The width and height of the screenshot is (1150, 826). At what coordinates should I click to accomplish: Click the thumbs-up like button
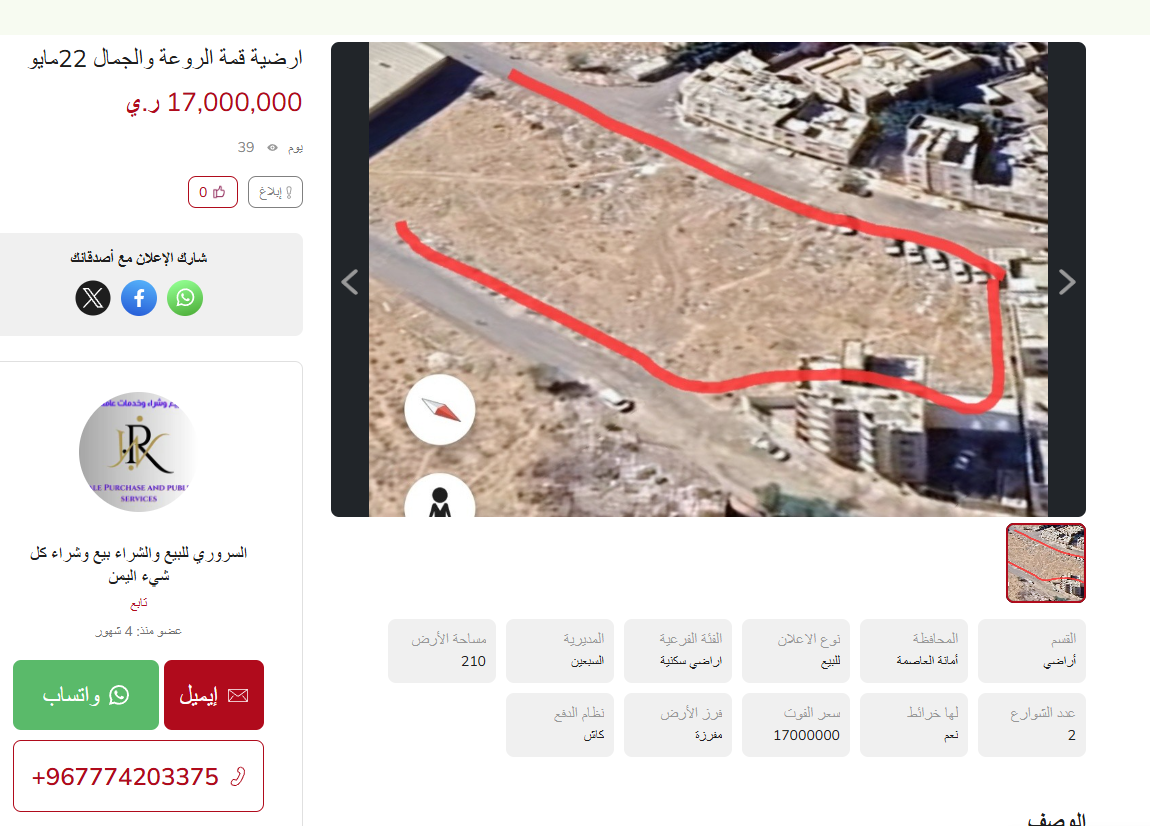pos(213,192)
